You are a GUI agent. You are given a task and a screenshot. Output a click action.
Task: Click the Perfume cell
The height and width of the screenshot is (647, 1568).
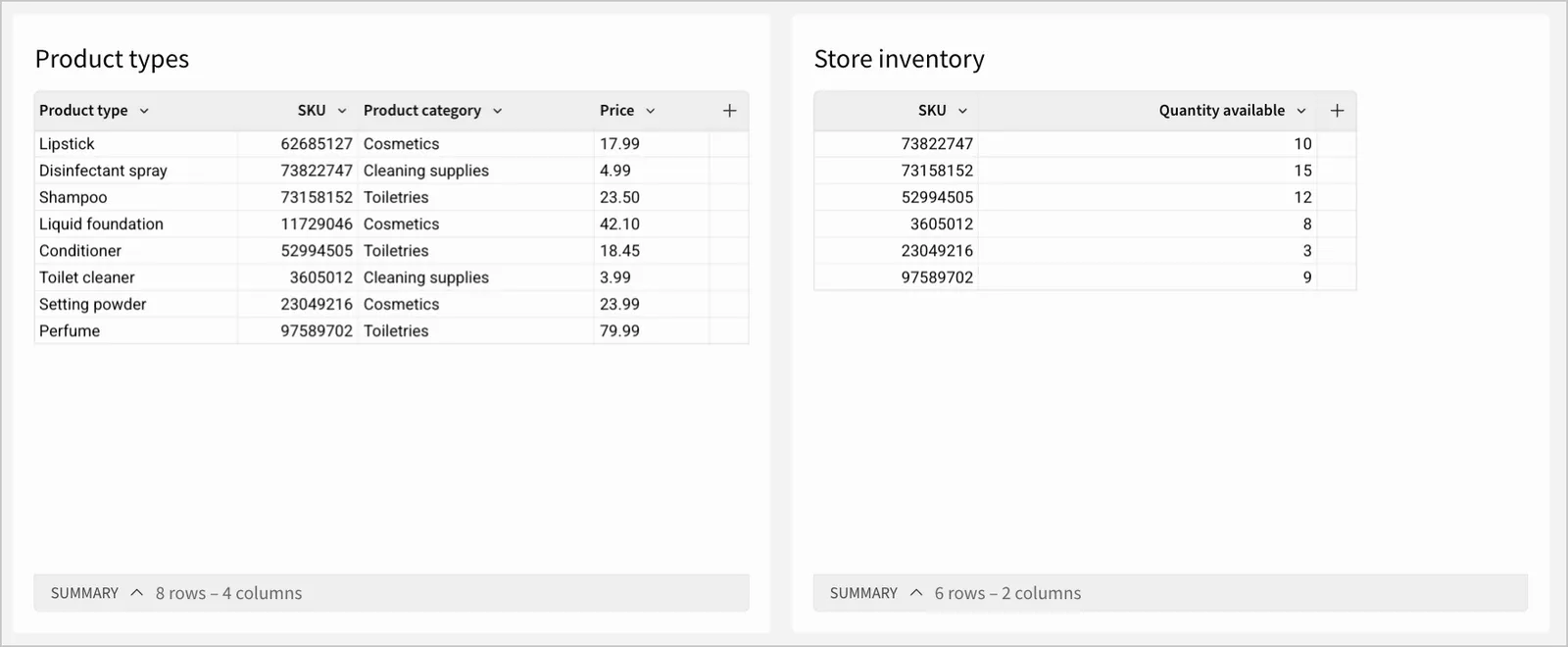click(135, 330)
